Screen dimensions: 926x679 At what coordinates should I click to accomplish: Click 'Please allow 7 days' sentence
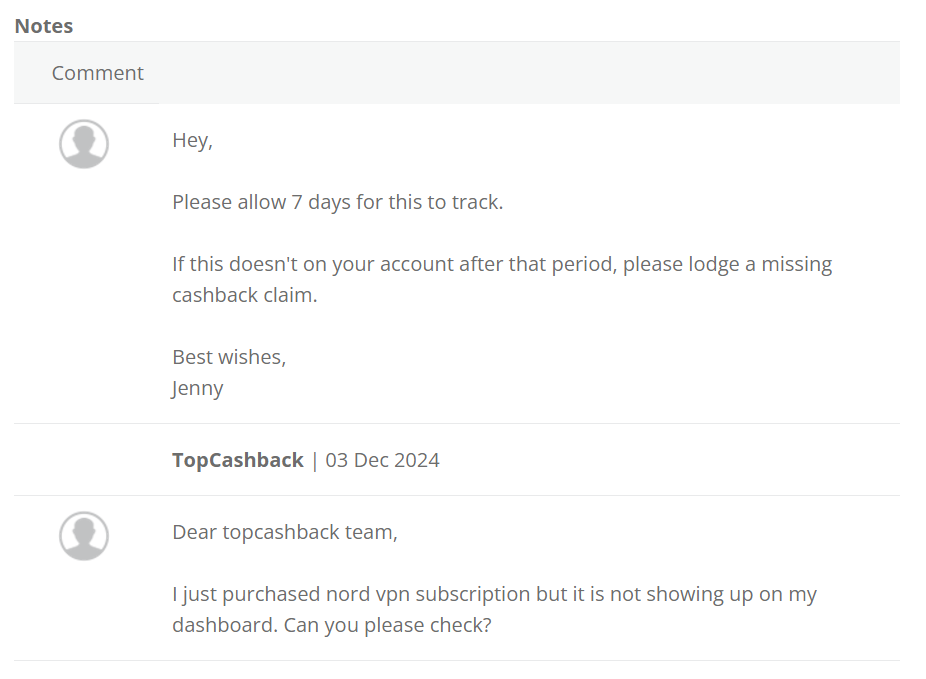click(338, 203)
